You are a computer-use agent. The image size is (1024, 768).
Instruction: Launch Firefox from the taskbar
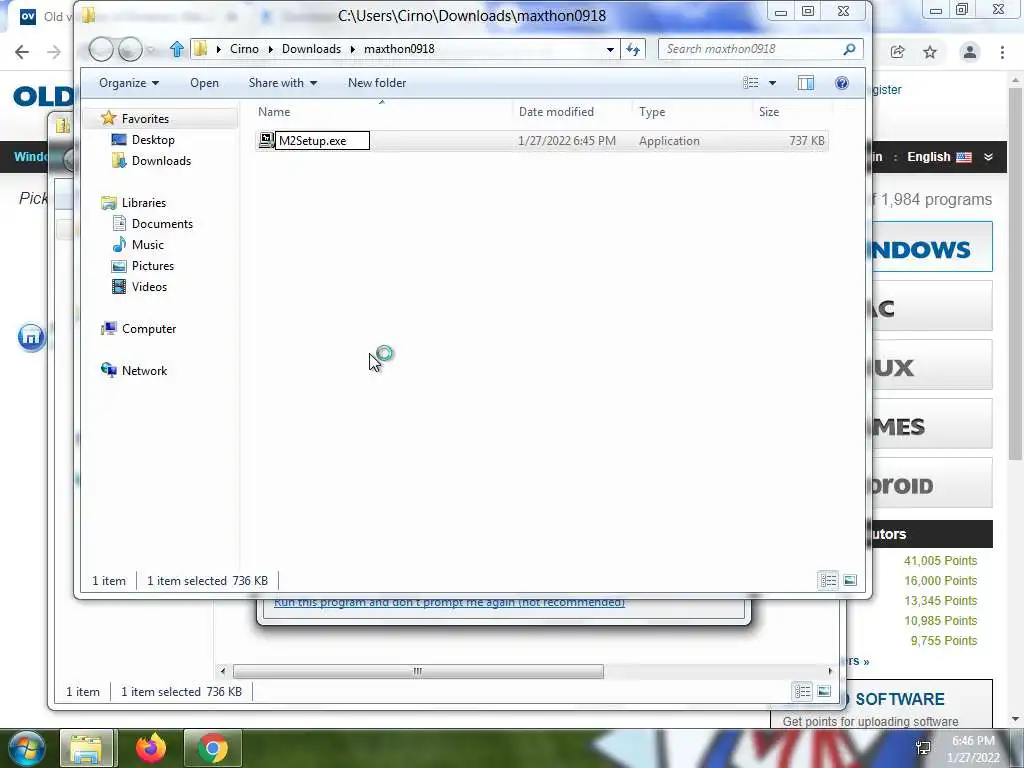151,748
